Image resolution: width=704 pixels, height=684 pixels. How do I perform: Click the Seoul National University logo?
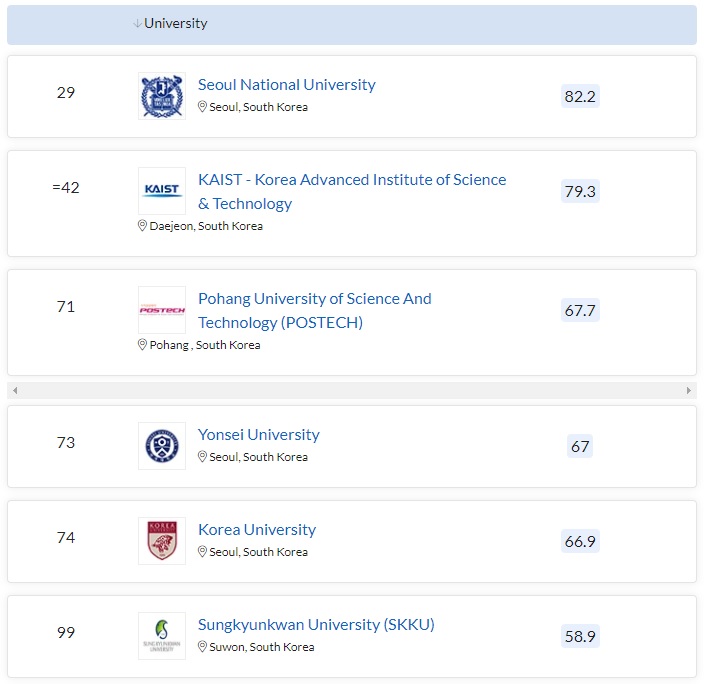click(162, 96)
